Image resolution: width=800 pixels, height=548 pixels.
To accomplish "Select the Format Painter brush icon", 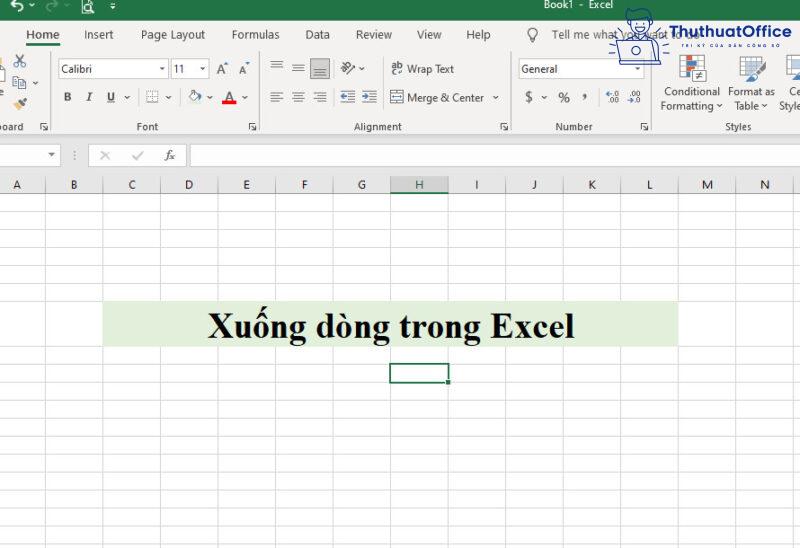I will click(x=19, y=103).
